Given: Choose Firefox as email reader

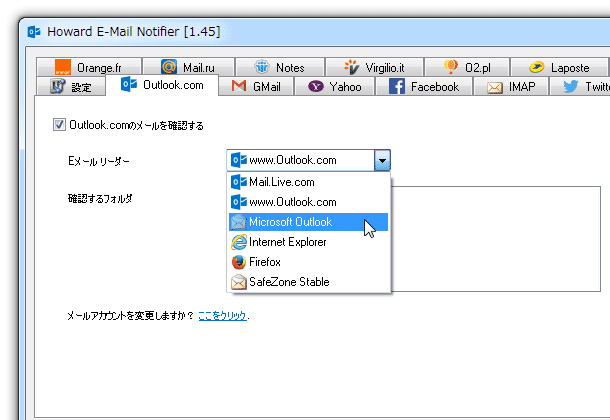Looking at the screenshot, I should [x=309, y=262].
